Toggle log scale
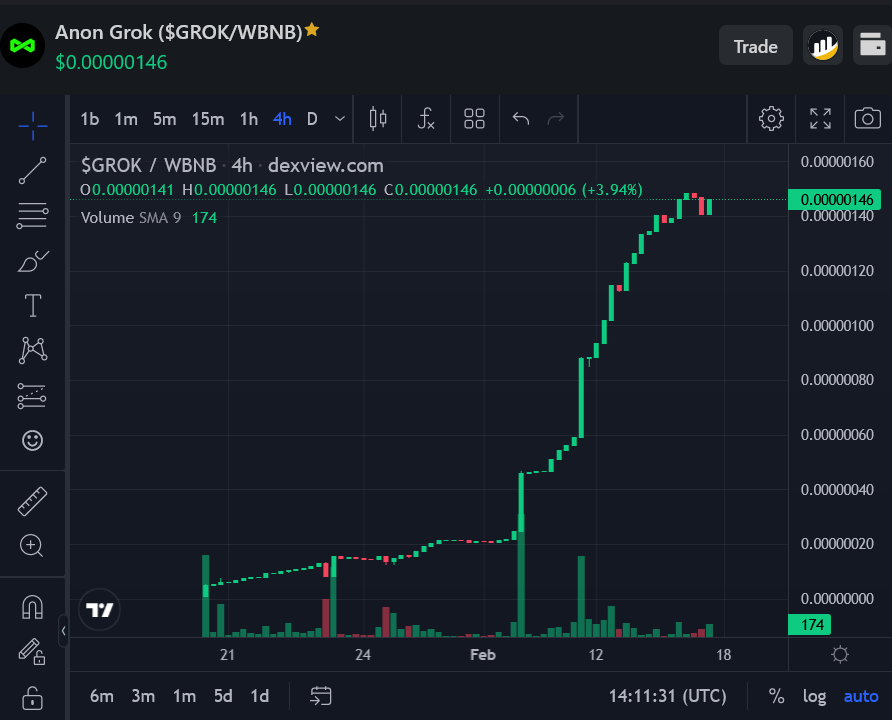This screenshot has height=720, width=892. (x=815, y=696)
